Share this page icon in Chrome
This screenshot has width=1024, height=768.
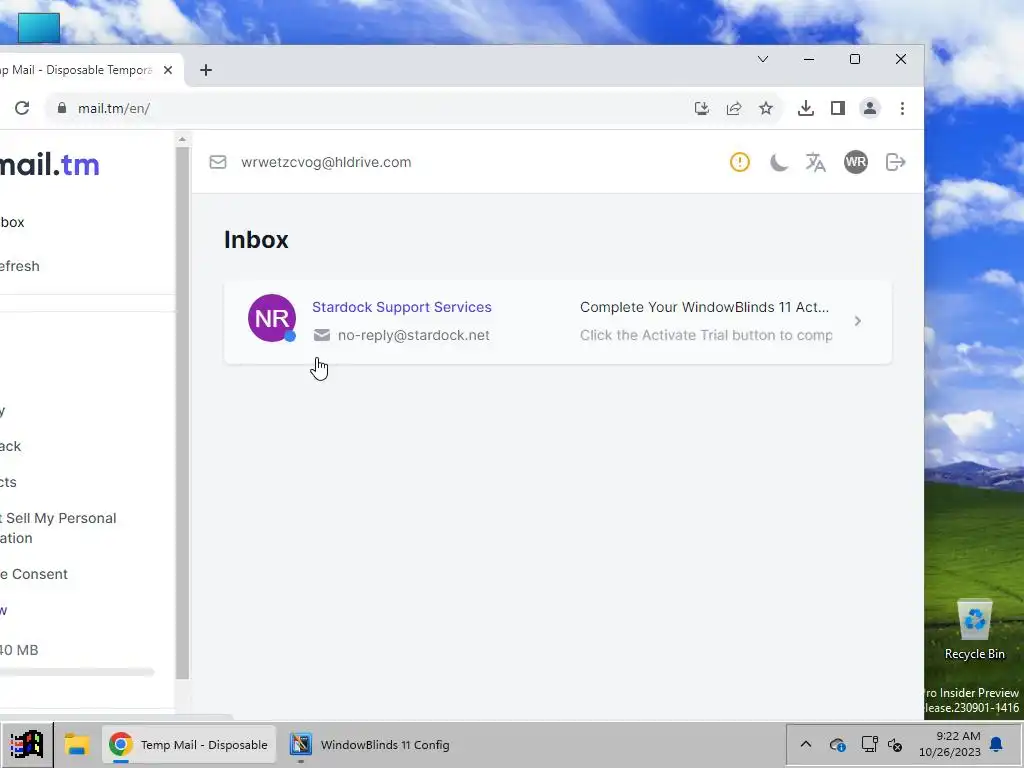[733, 108]
